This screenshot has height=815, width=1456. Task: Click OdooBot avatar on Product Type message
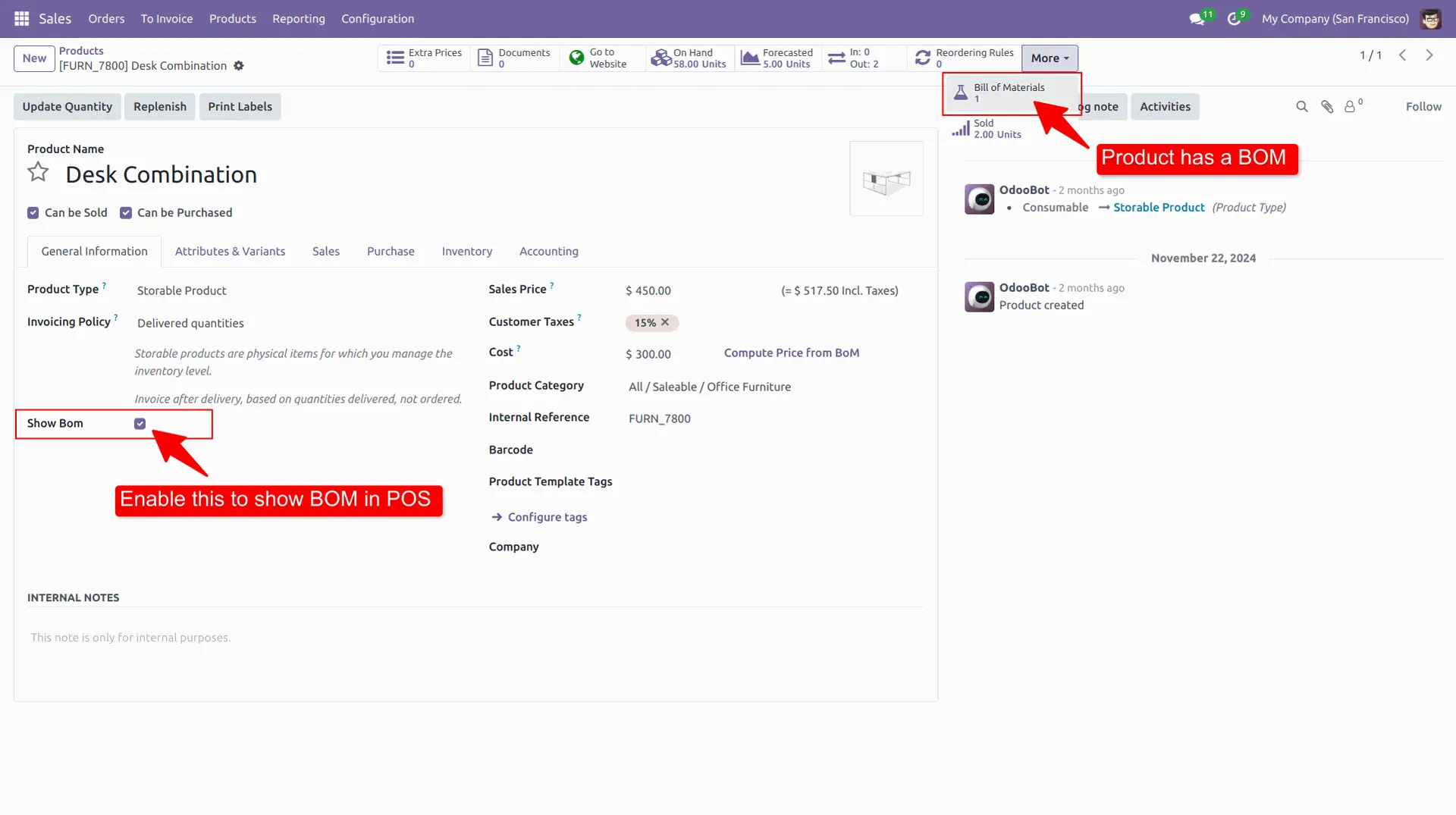pyautogui.click(x=979, y=199)
